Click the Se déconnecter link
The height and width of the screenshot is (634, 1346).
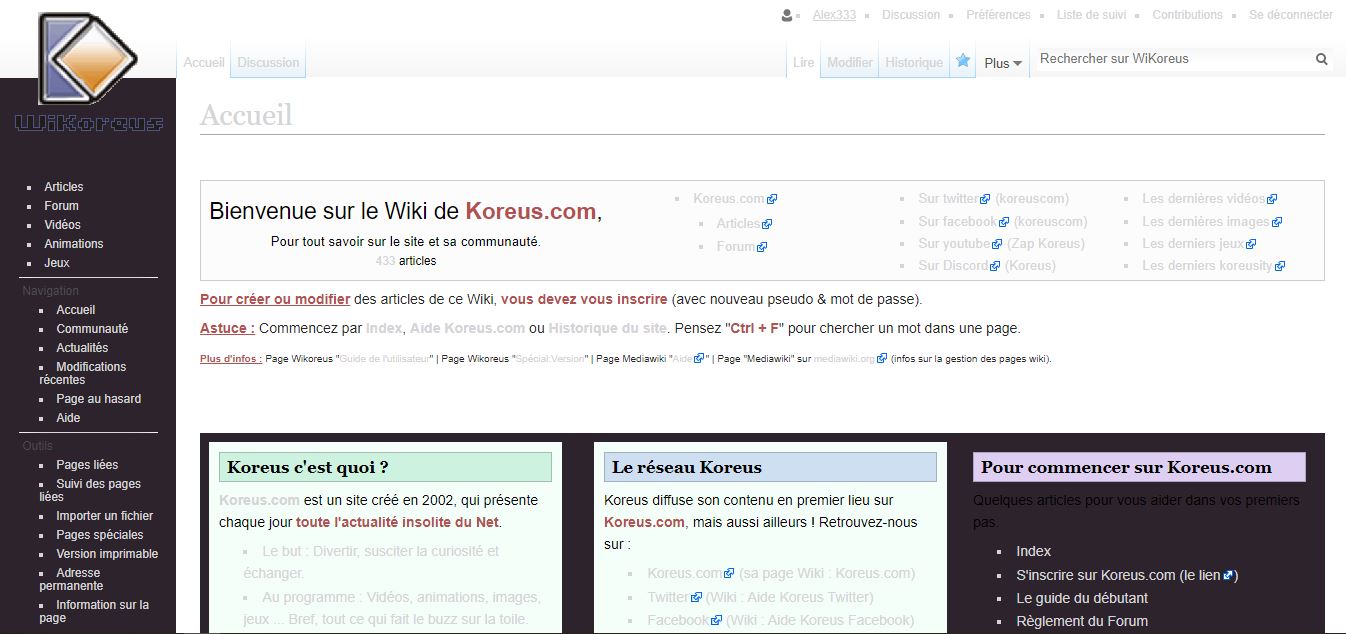point(1290,15)
